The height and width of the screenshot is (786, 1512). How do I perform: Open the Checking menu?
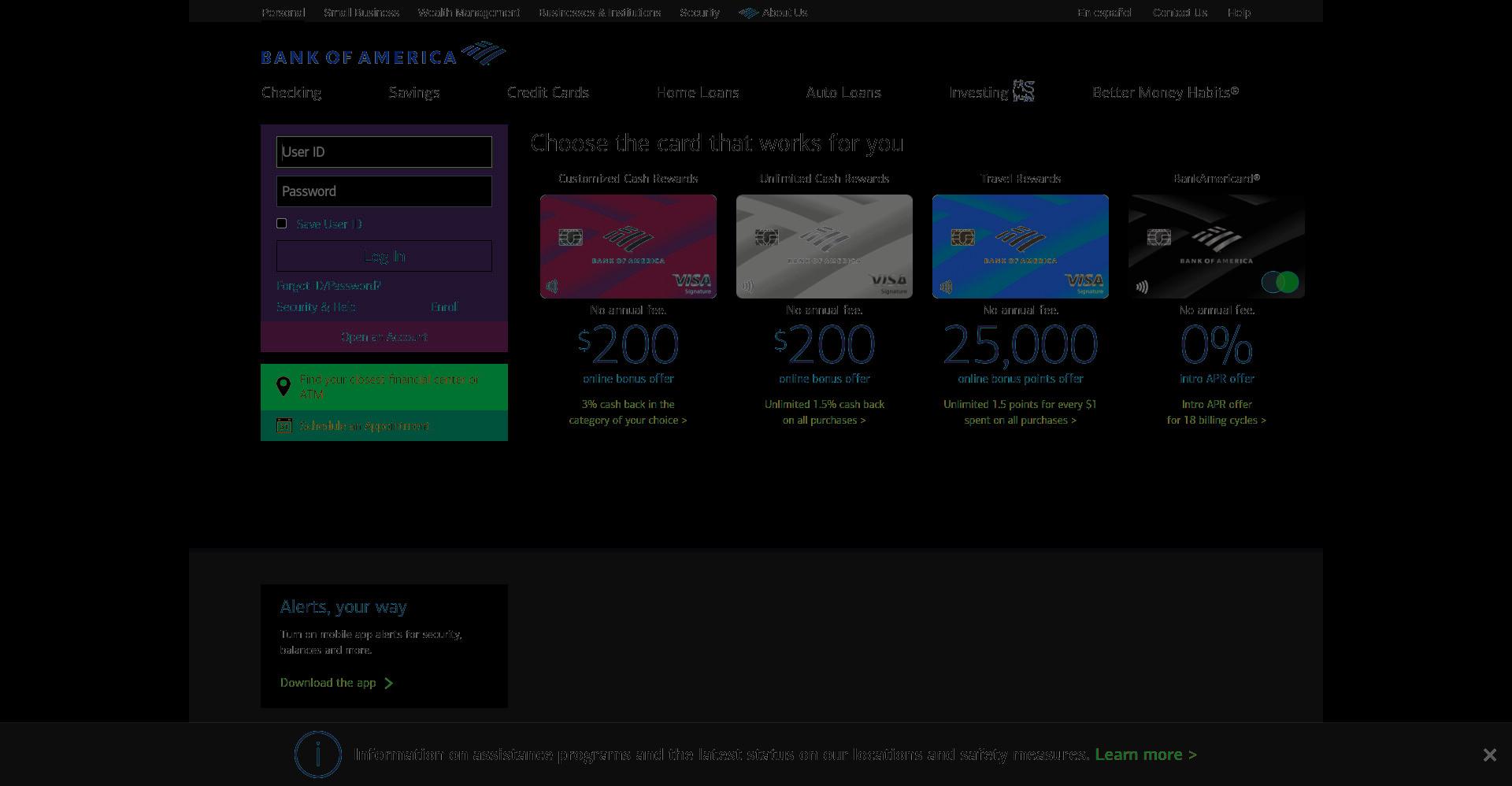tap(291, 92)
